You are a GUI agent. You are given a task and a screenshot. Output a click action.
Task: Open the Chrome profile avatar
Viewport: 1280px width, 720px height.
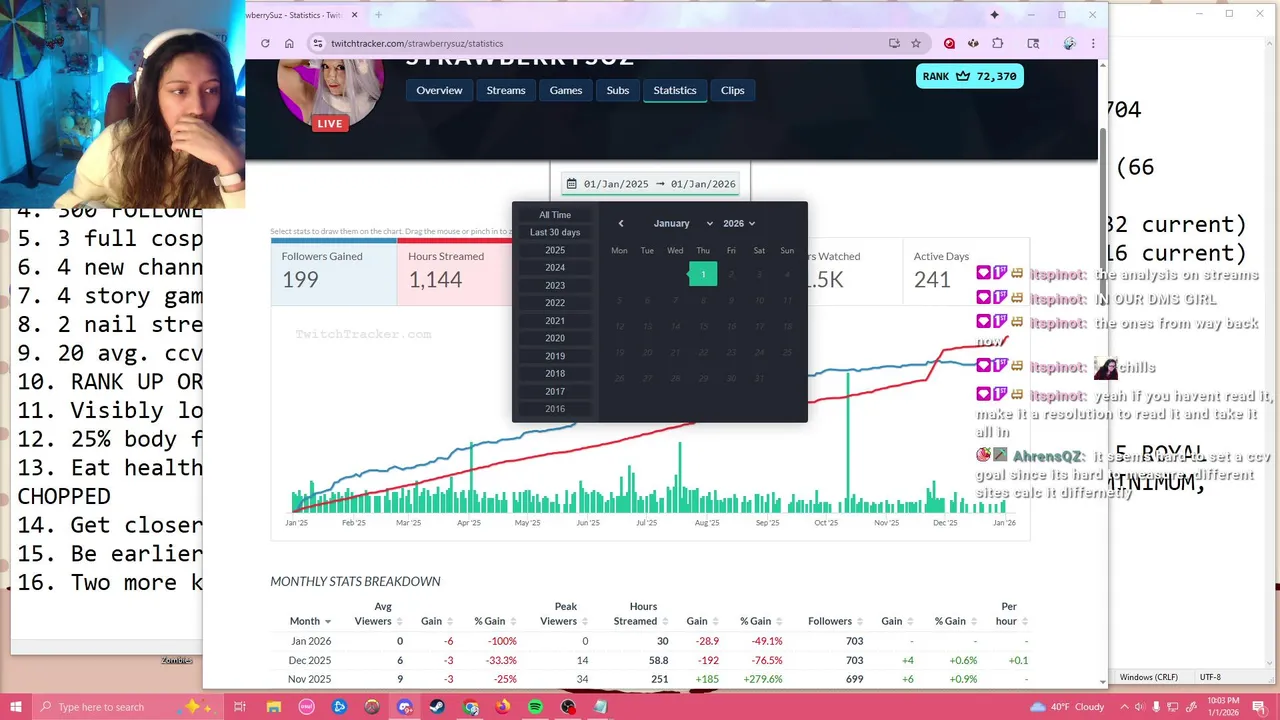tap(1070, 43)
